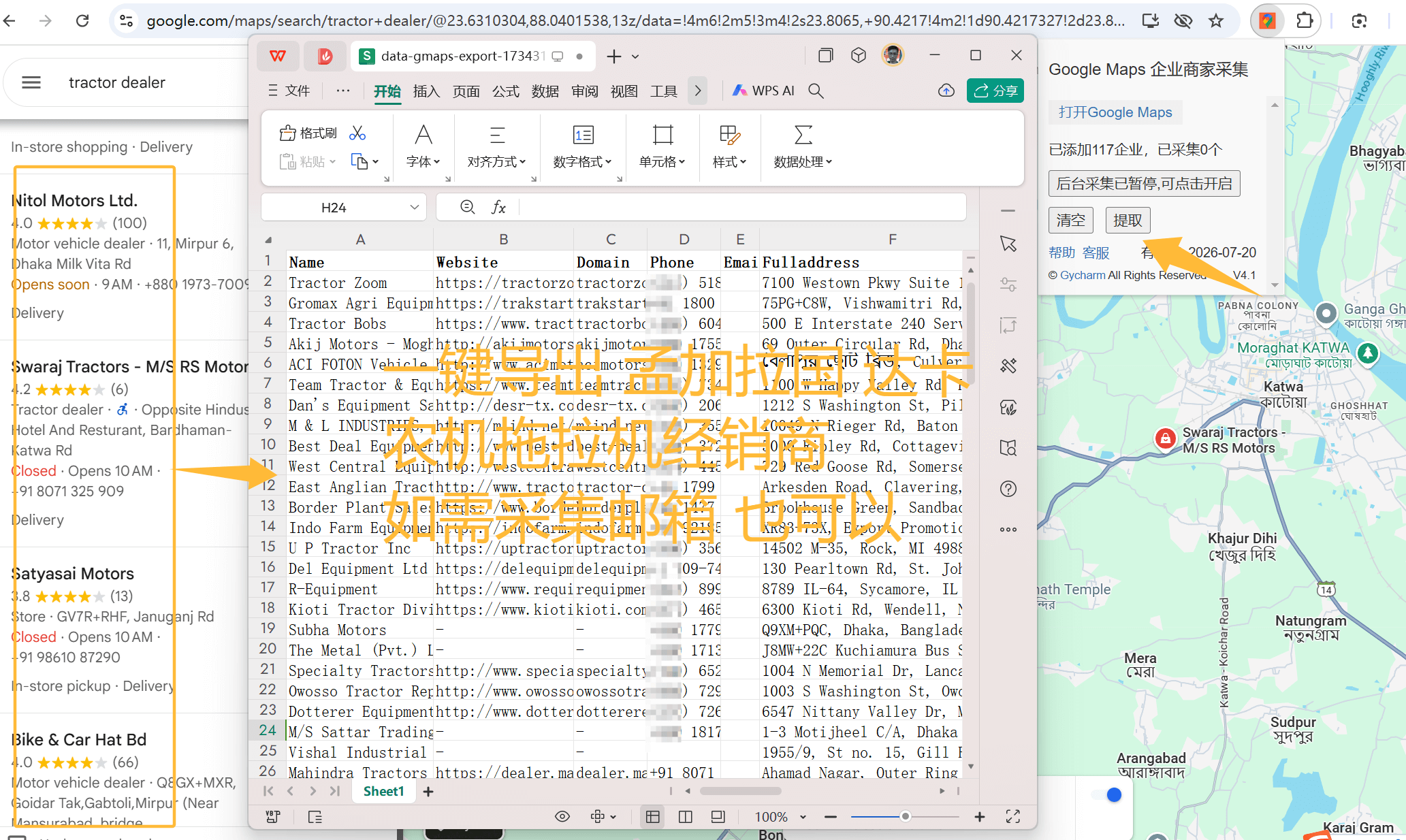Go to first sheet navigation arrow
The width and height of the screenshot is (1406, 840).
[268, 791]
